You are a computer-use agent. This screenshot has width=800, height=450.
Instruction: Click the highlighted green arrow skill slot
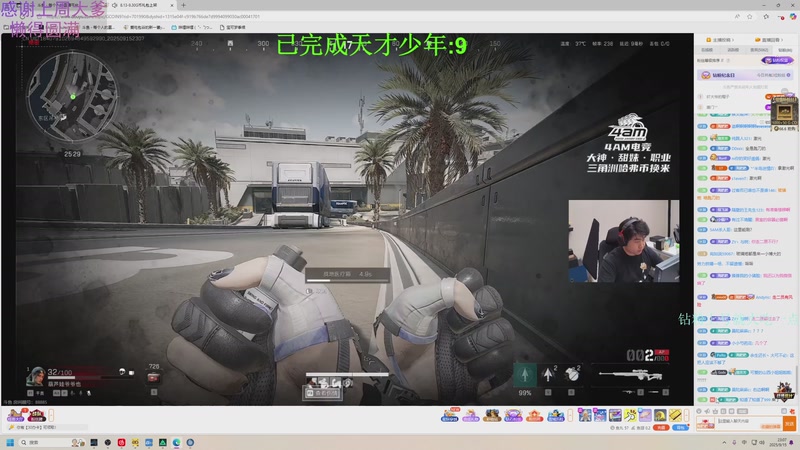point(524,374)
